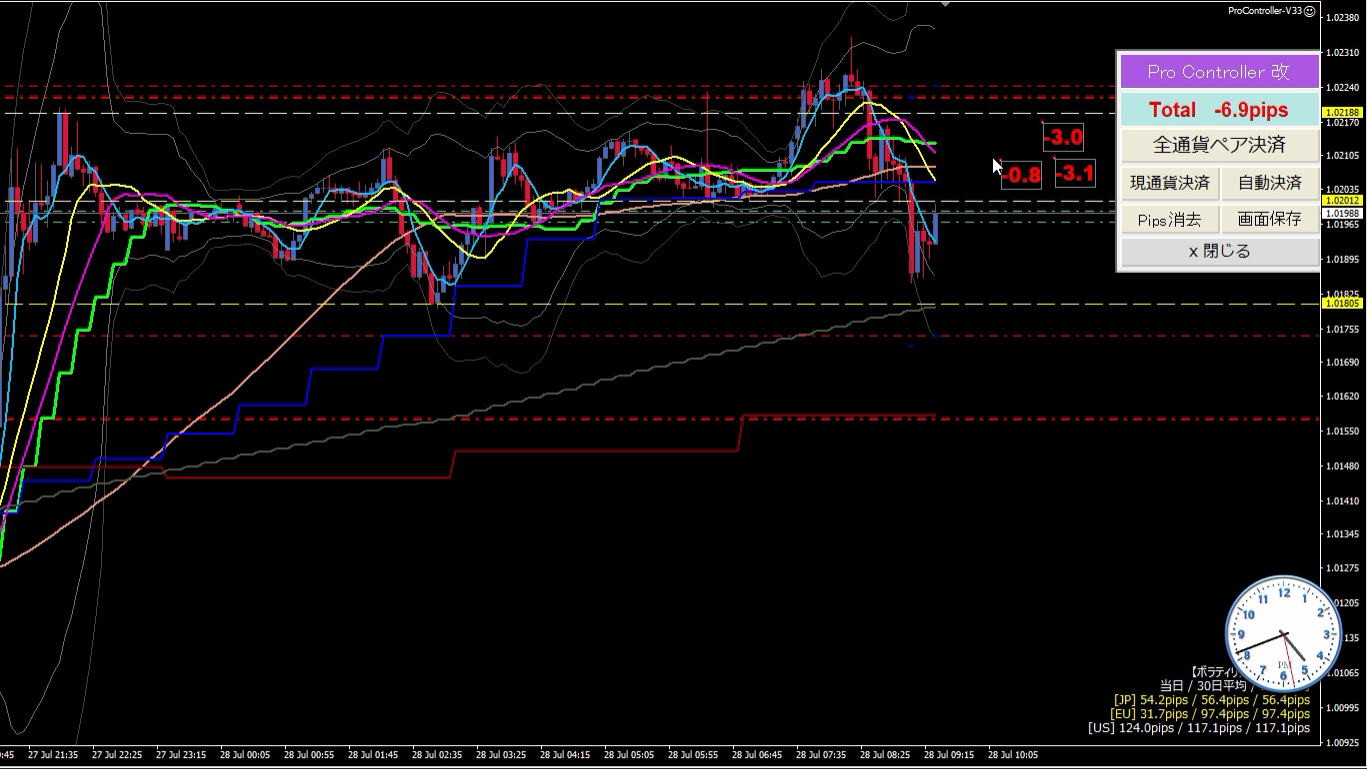This screenshot has width=1367, height=769.
Task: Click the 1.02310 price scale label
Action: point(1342,52)
